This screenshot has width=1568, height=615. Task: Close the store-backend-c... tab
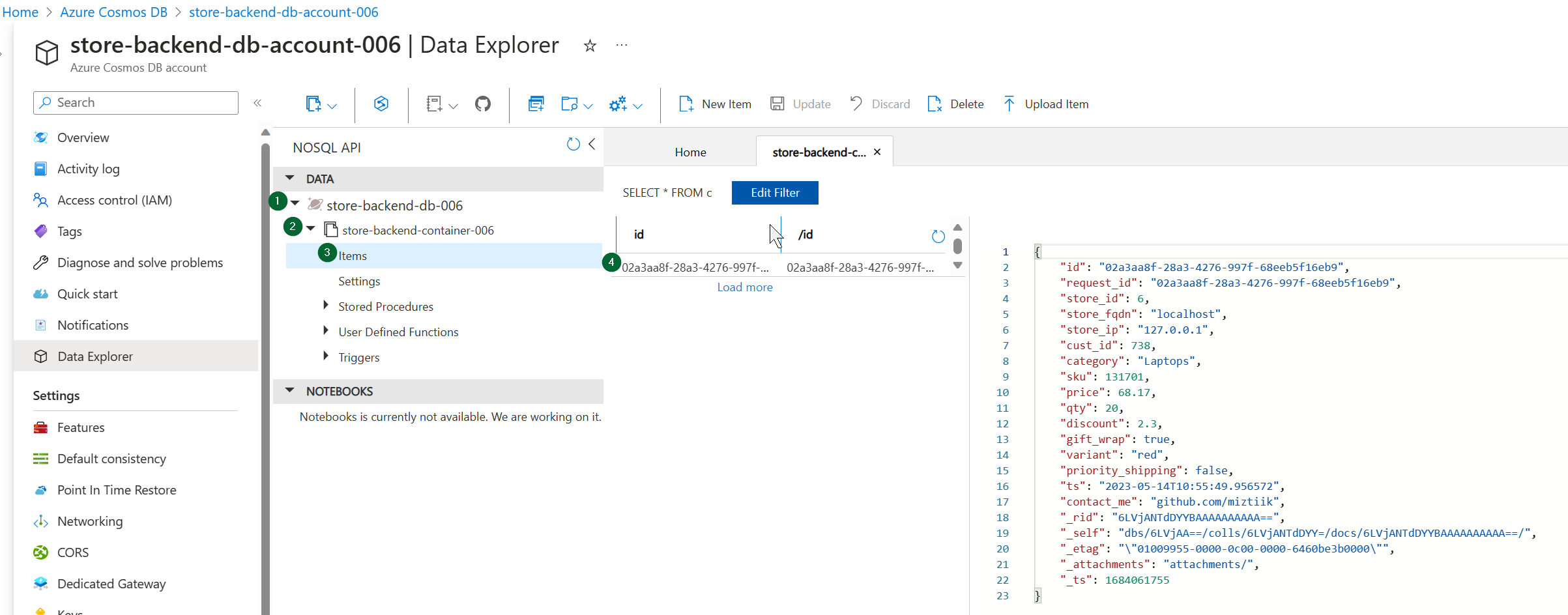pos(877,152)
